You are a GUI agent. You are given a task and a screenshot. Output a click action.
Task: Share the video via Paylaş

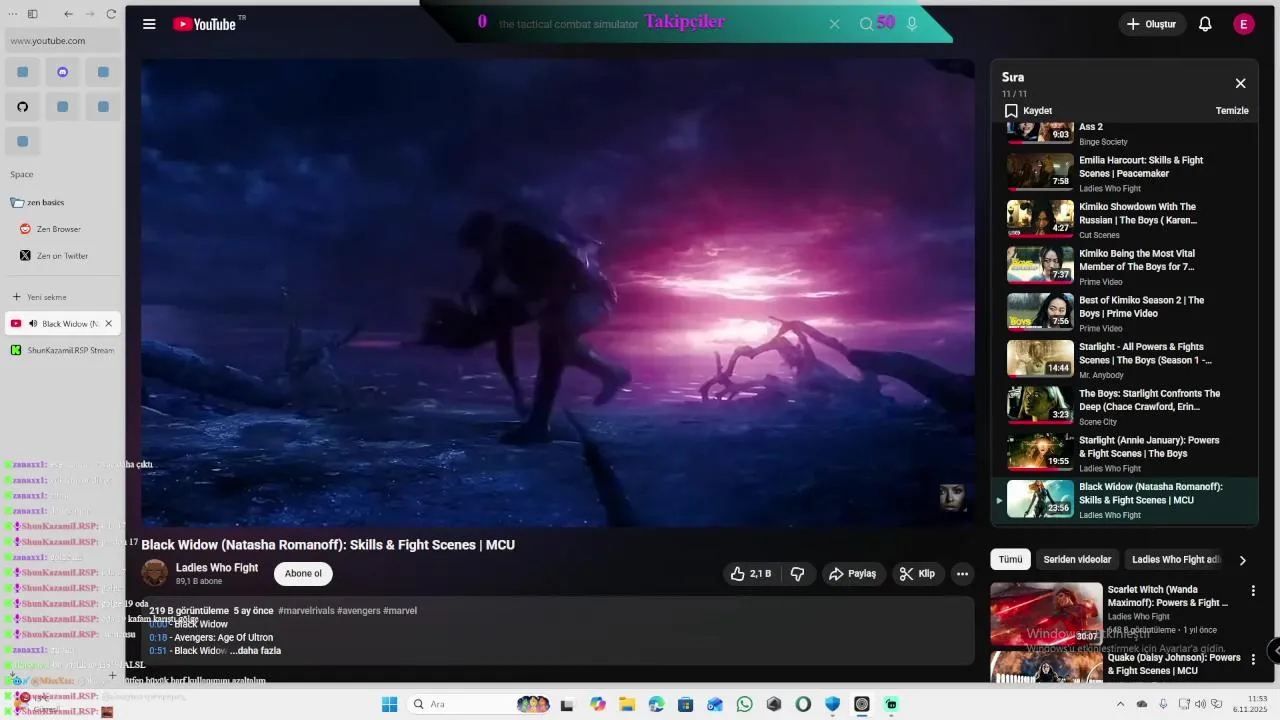click(x=853, y=574)
